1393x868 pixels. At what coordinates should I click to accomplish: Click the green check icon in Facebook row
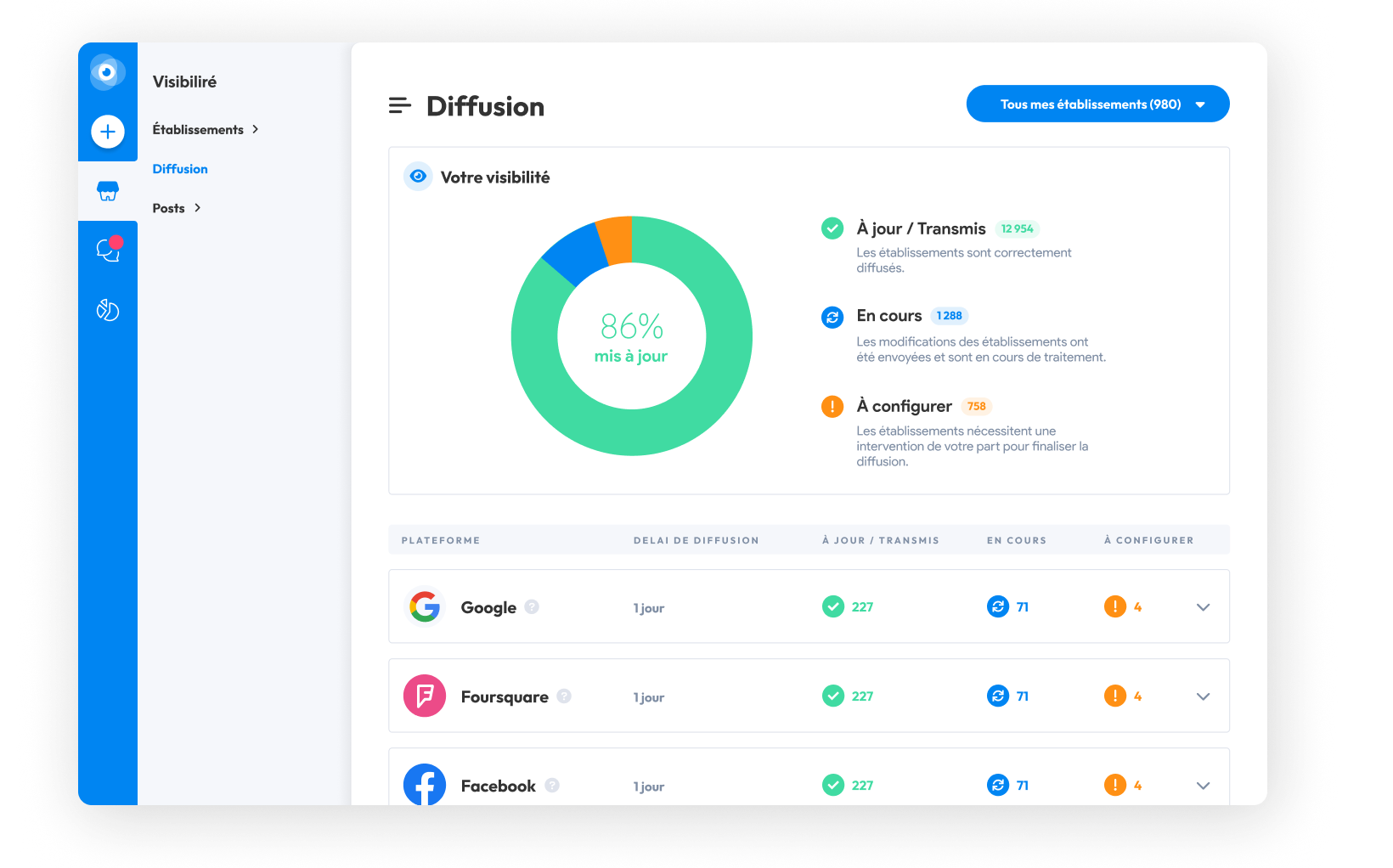833,785
